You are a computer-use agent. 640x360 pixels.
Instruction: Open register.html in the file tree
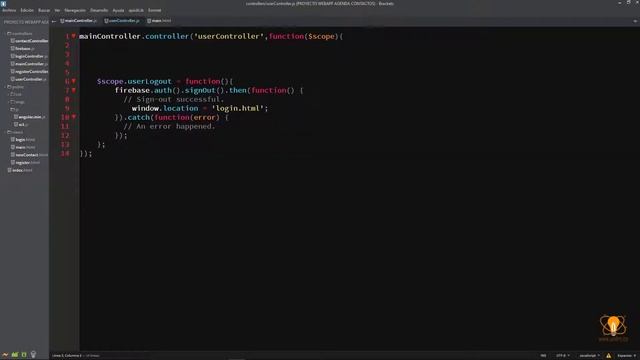coord(26,162)
